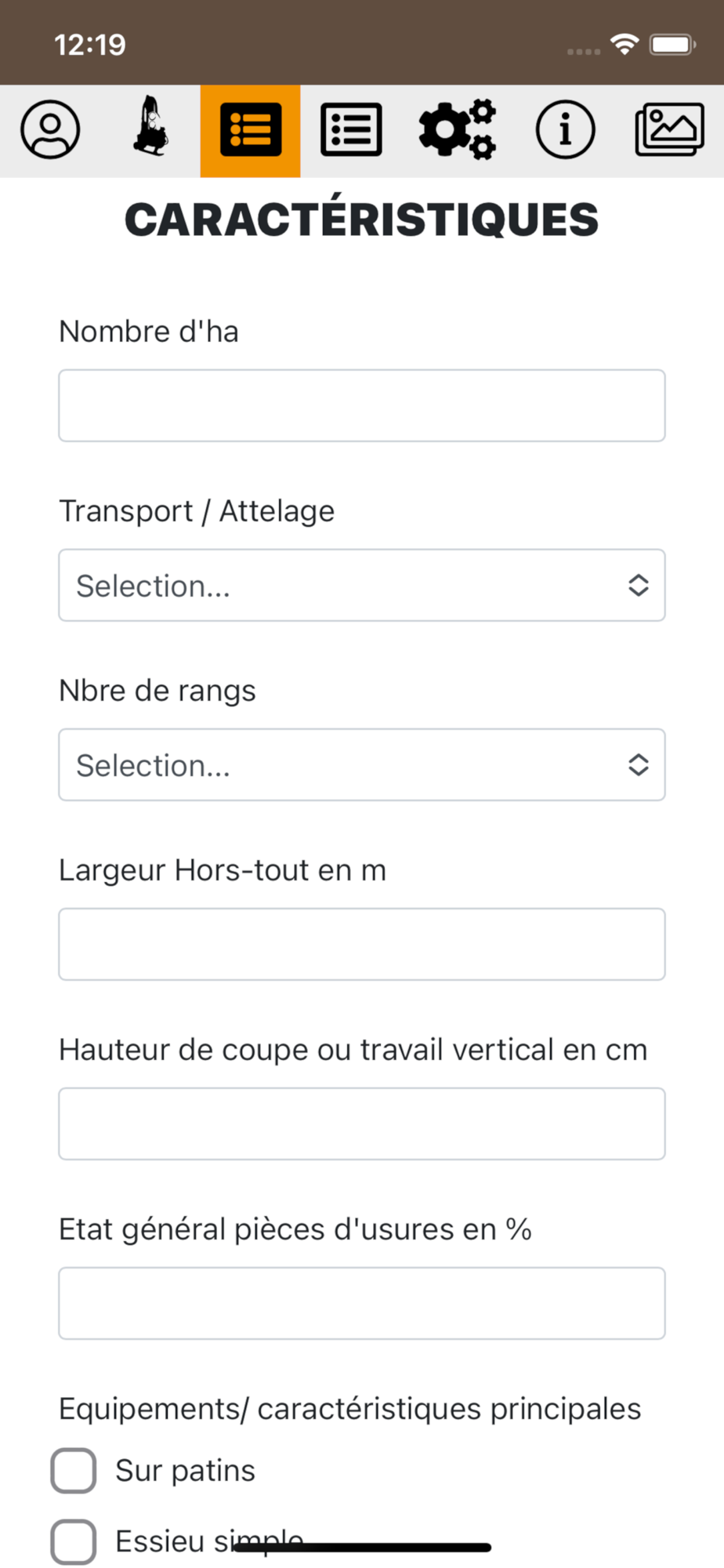This screenshot has width=724, height=1568.
Task: Tap the Hauteur de coupe input field
Action: point(362,1124)
